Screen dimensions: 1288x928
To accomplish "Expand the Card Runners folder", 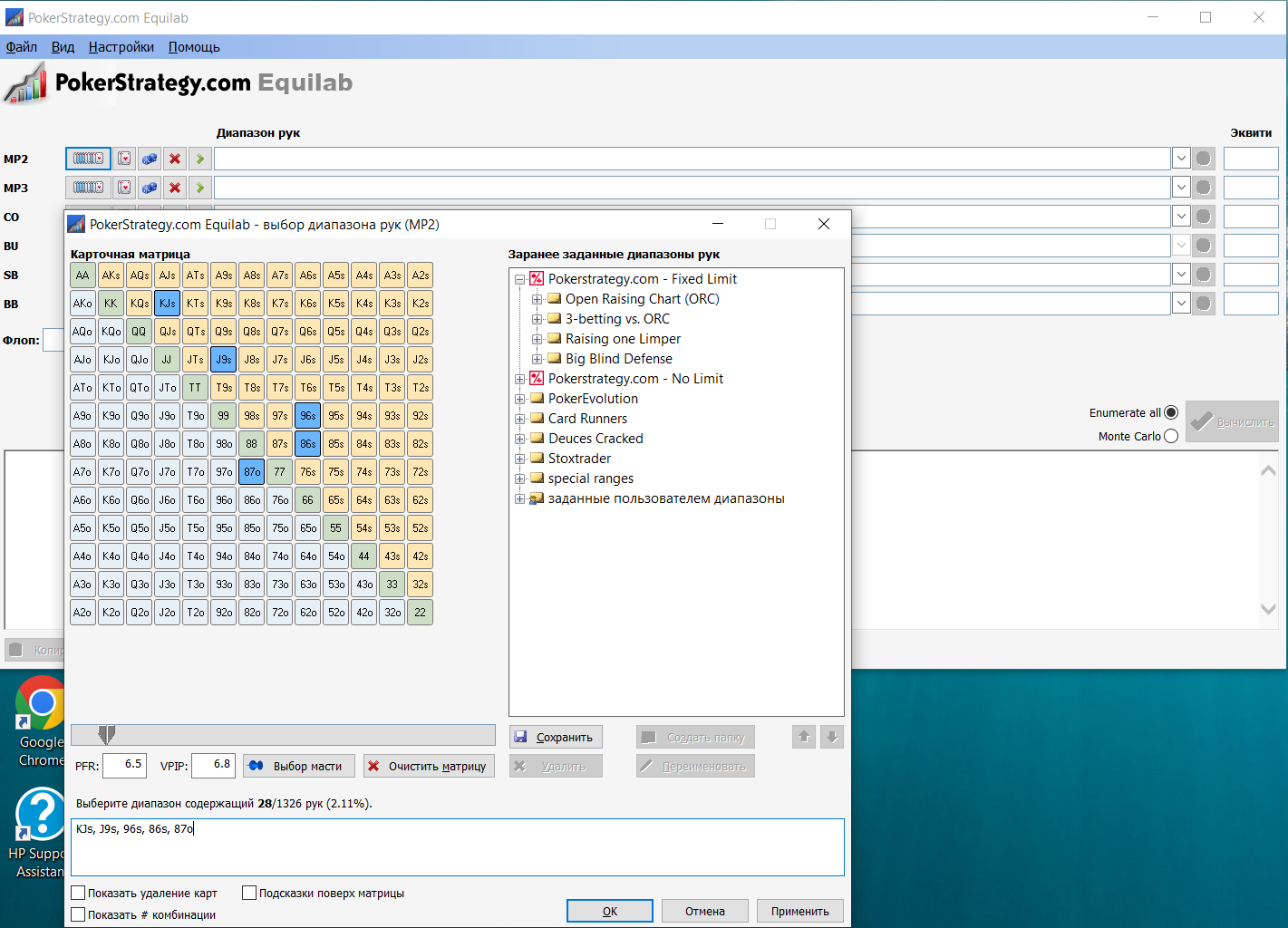I will (520, 419).
